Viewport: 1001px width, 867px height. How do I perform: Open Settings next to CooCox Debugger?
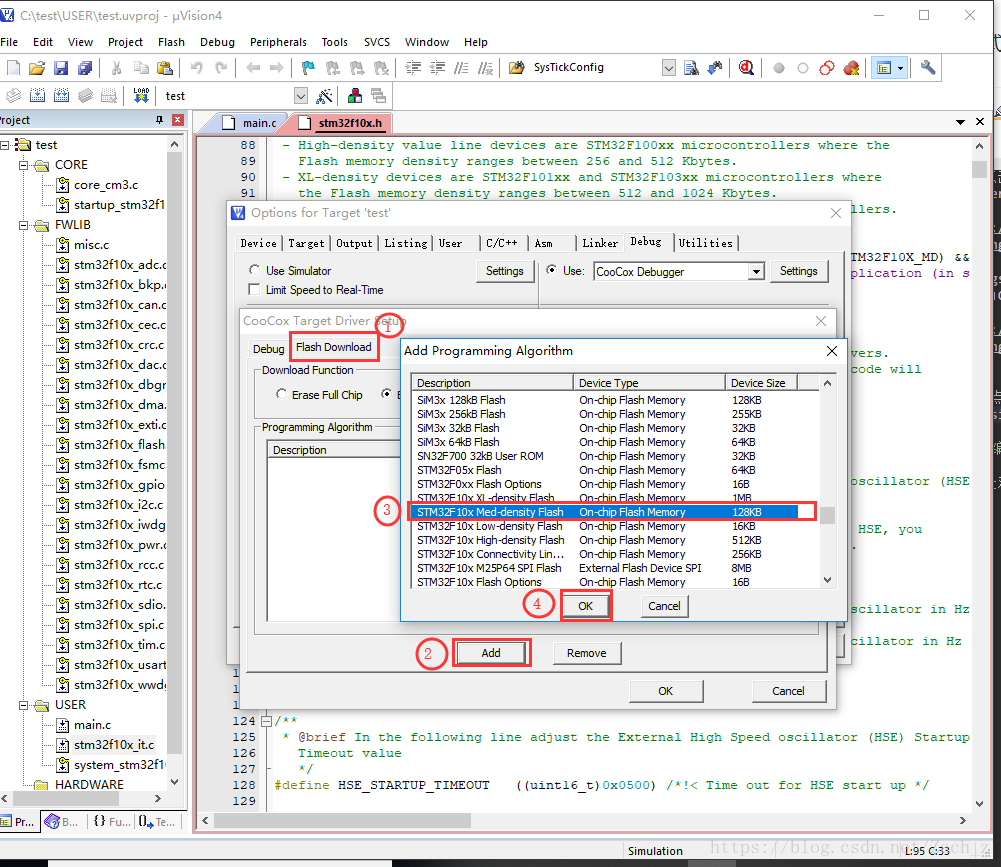(x=799, y=271)
